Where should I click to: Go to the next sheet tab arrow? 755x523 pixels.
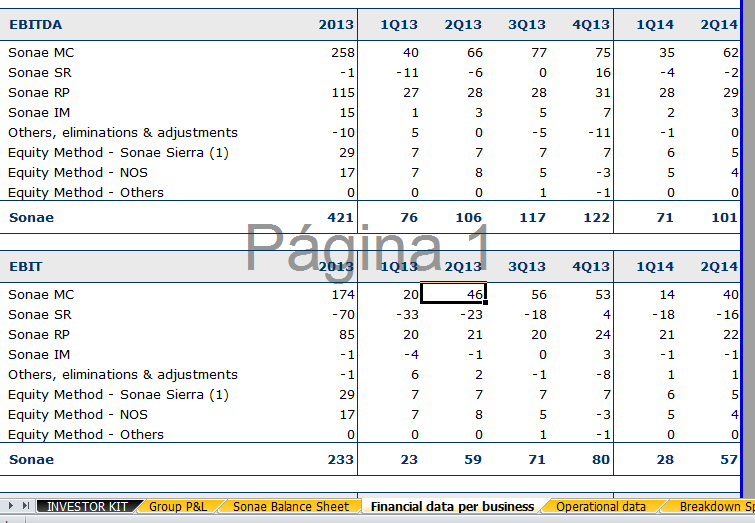click(x=11, y=506)
